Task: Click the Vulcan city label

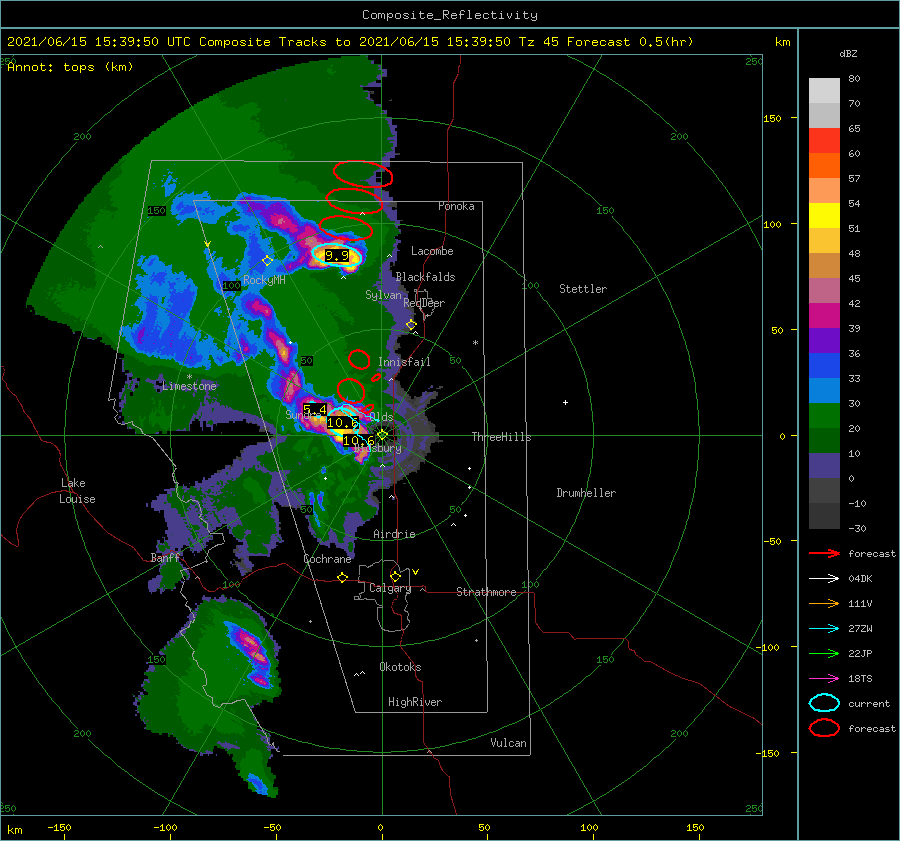Action: (509, 743)
